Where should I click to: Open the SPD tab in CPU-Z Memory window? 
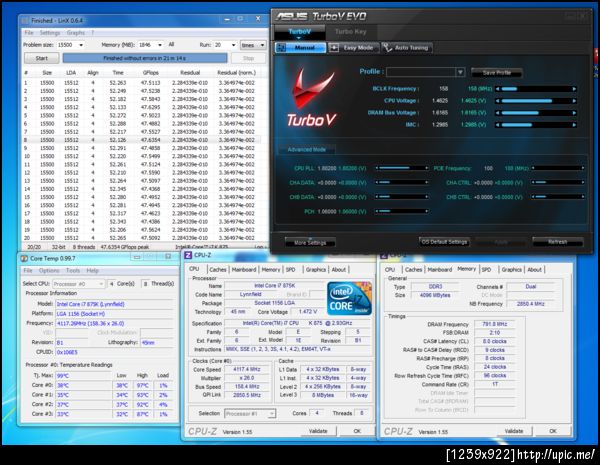pos(486,270)
